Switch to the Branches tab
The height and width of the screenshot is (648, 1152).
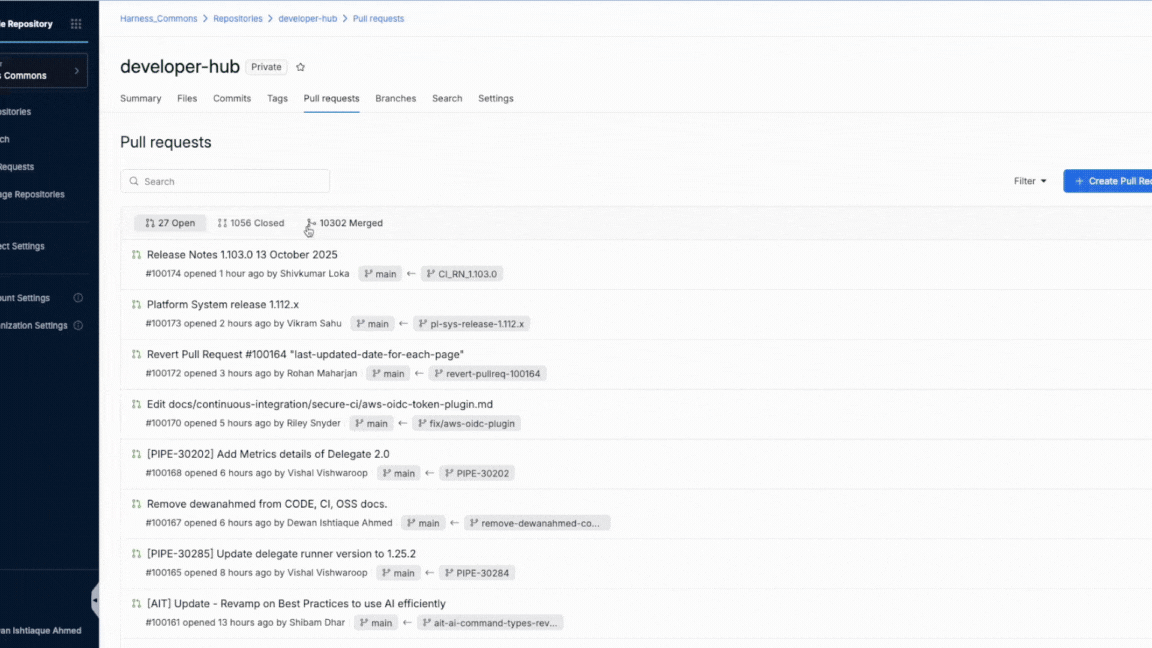tap(395, 98)
